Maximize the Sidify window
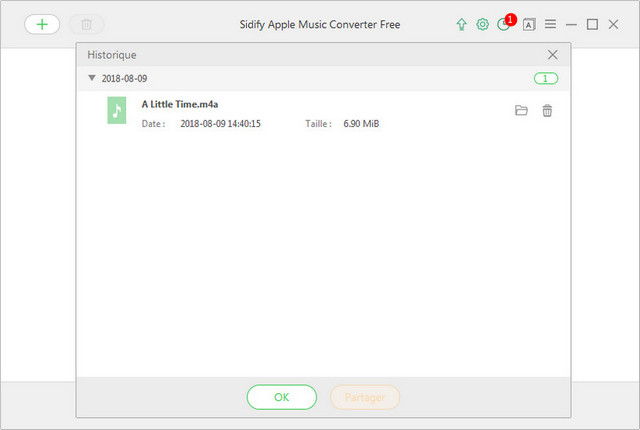This screenshot has width=640, height=430. click(x=592, y=24)
